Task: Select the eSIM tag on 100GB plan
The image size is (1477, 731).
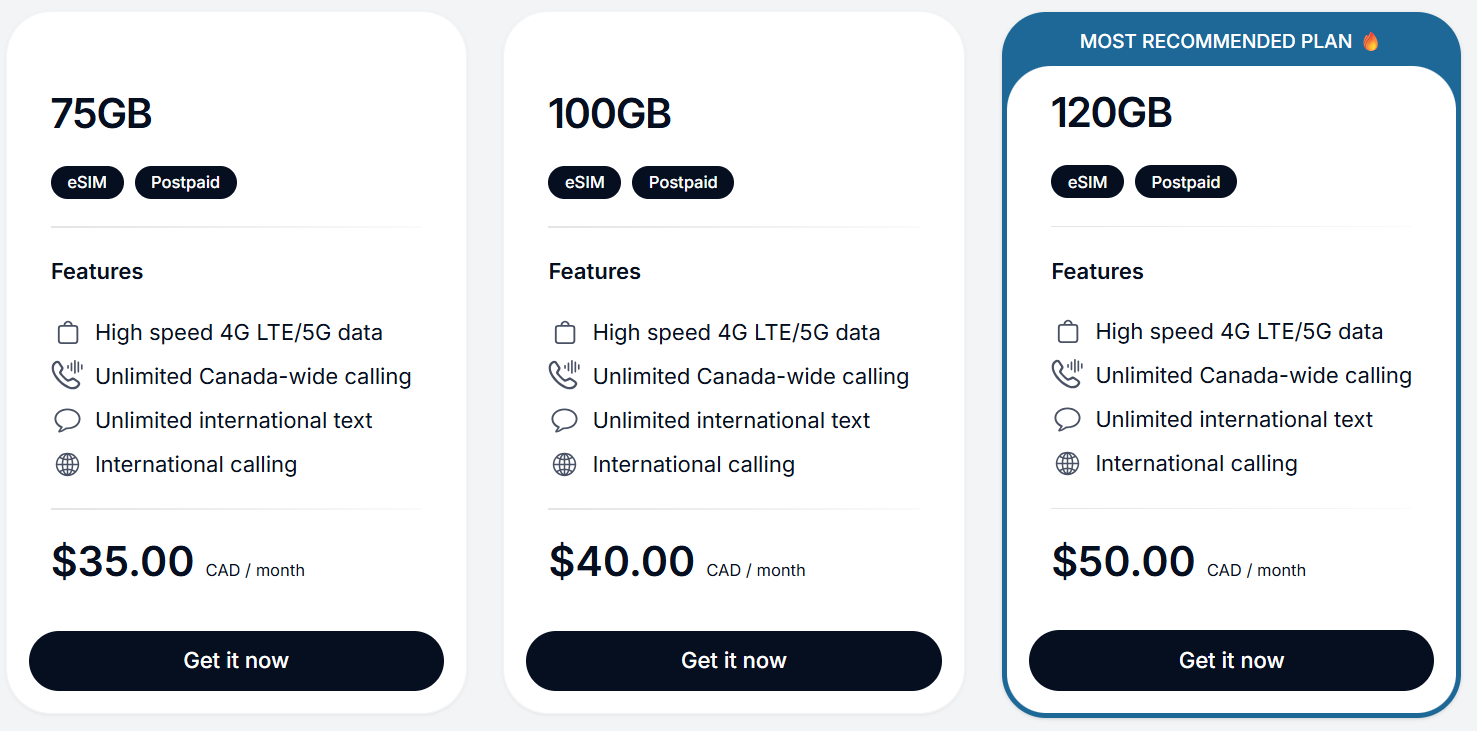Action: pyautogui.click(x=584, y=183)
